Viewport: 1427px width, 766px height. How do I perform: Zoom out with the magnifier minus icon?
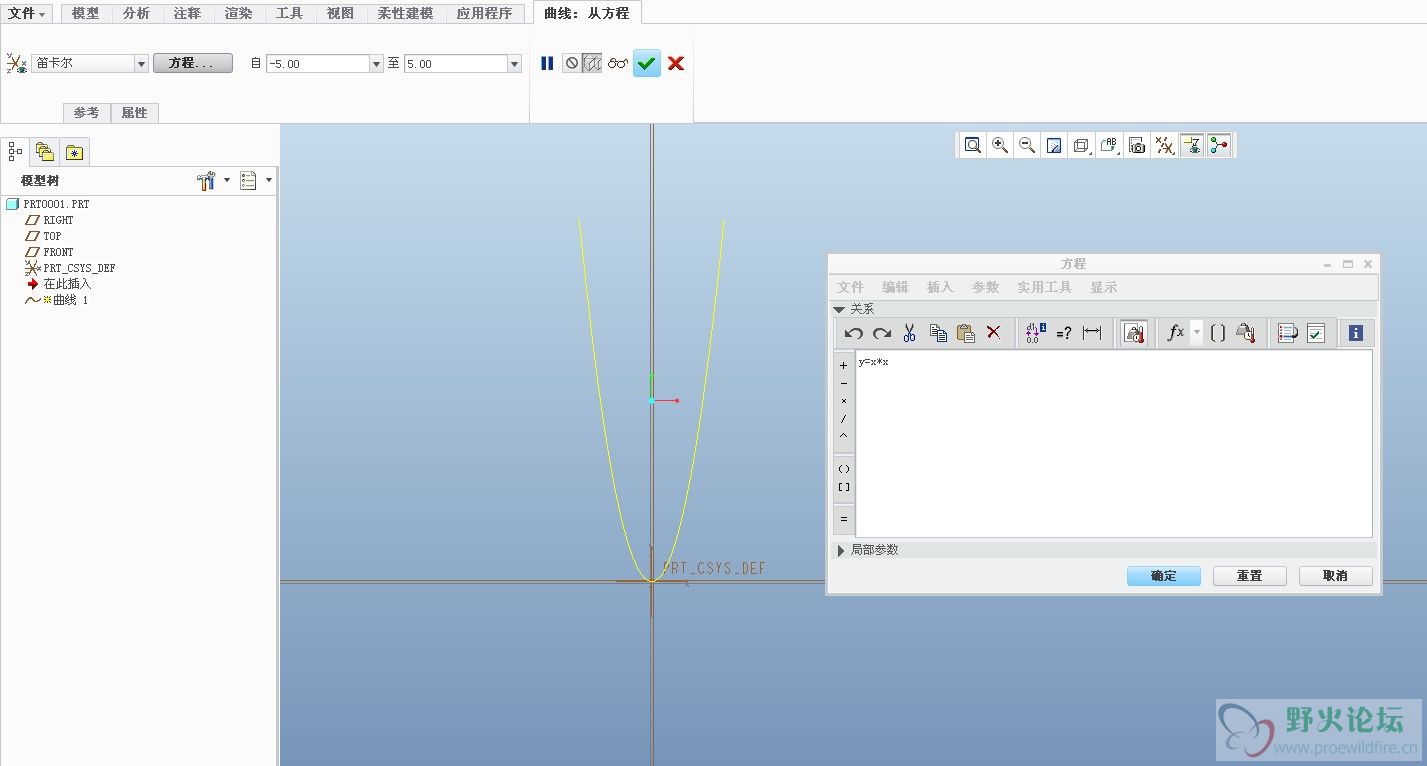click(1026, 146)
